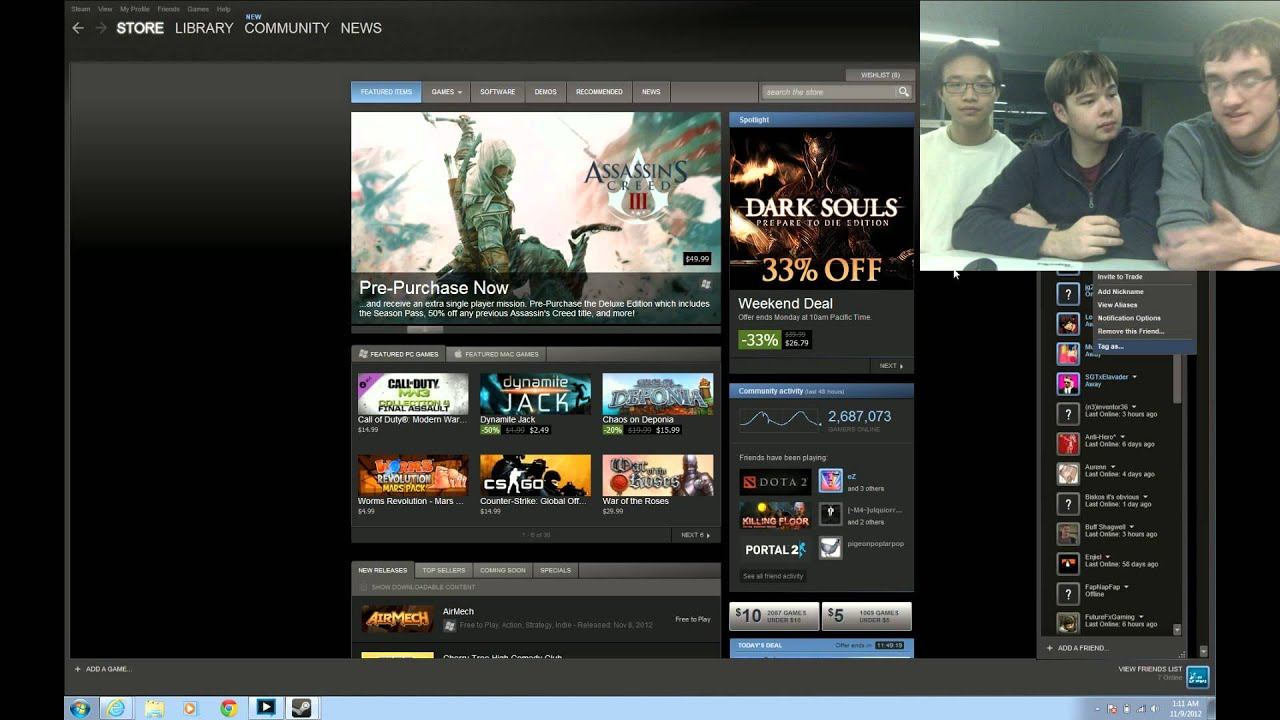Expand Biskos it's obvious options arrow
1280x720 pixels.
coord(1145,497)
